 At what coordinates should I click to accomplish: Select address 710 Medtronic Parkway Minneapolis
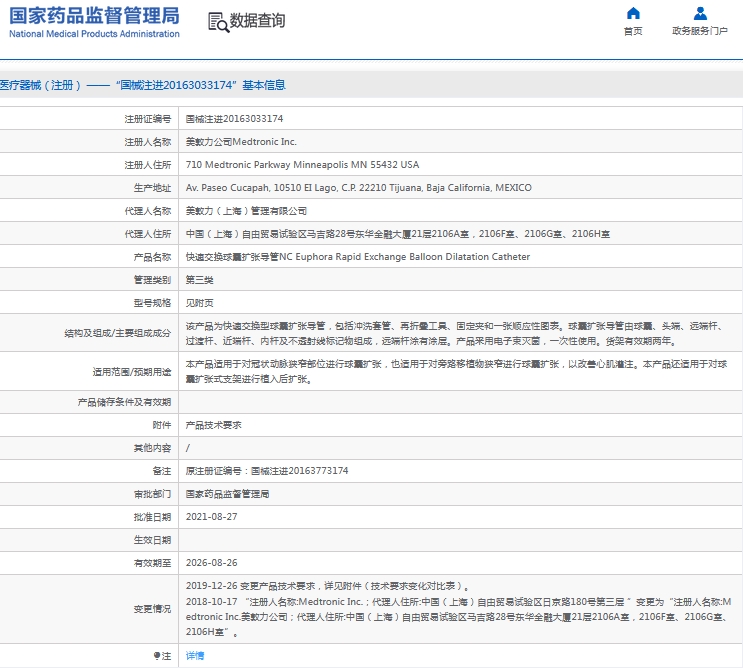[x=302, y=165]
